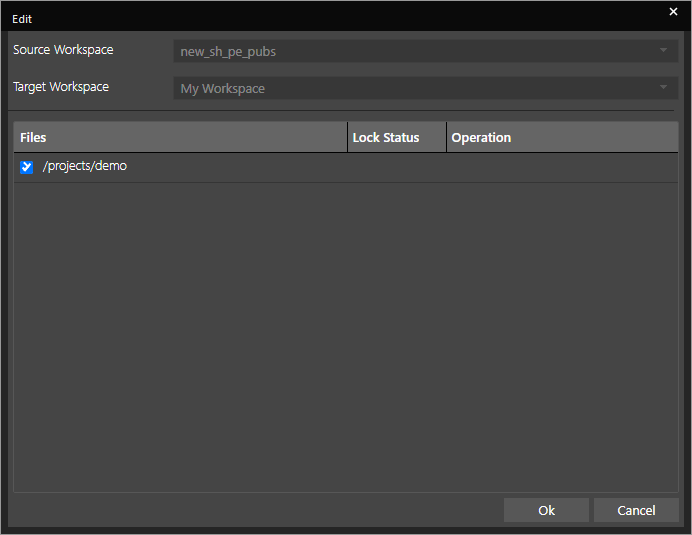This screenshot has width=692, height=535.
Task: Sort by the Files column header
Action: click(x=180, y=138)
